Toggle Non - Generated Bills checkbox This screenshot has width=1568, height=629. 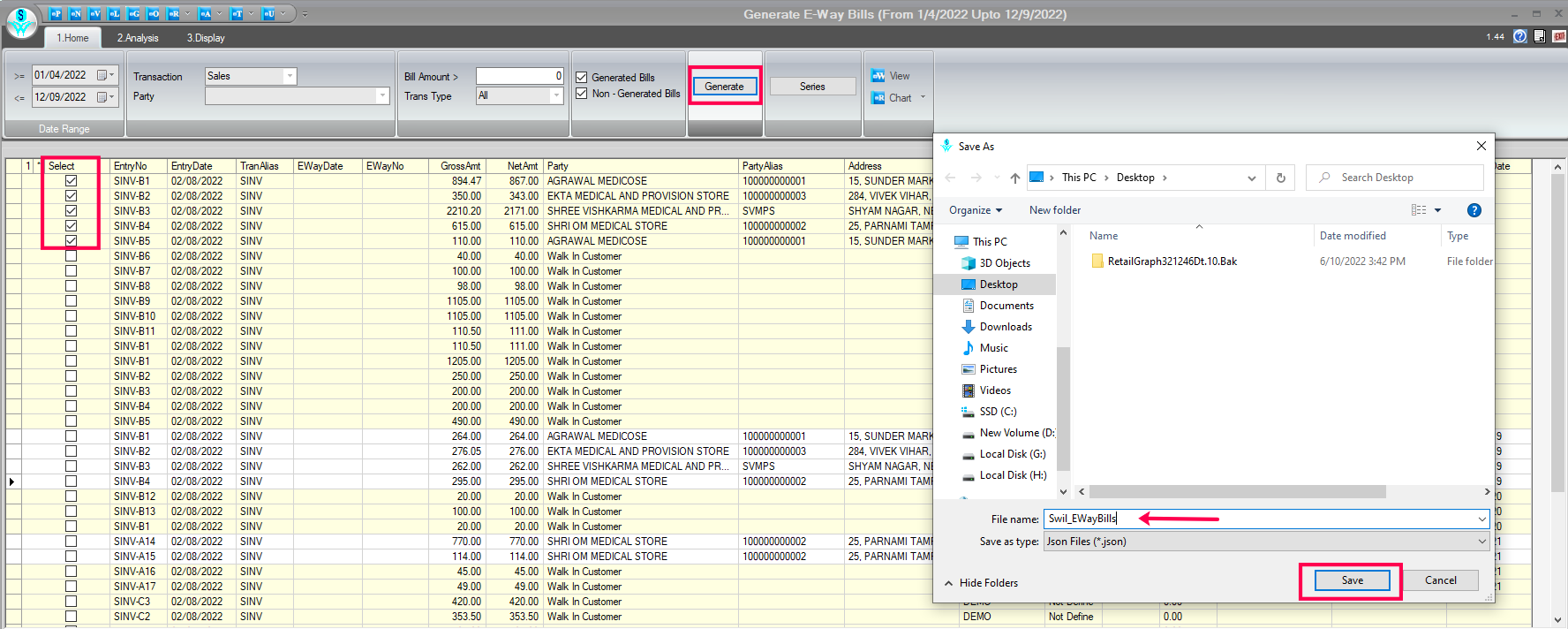click(x=582, y=94)
